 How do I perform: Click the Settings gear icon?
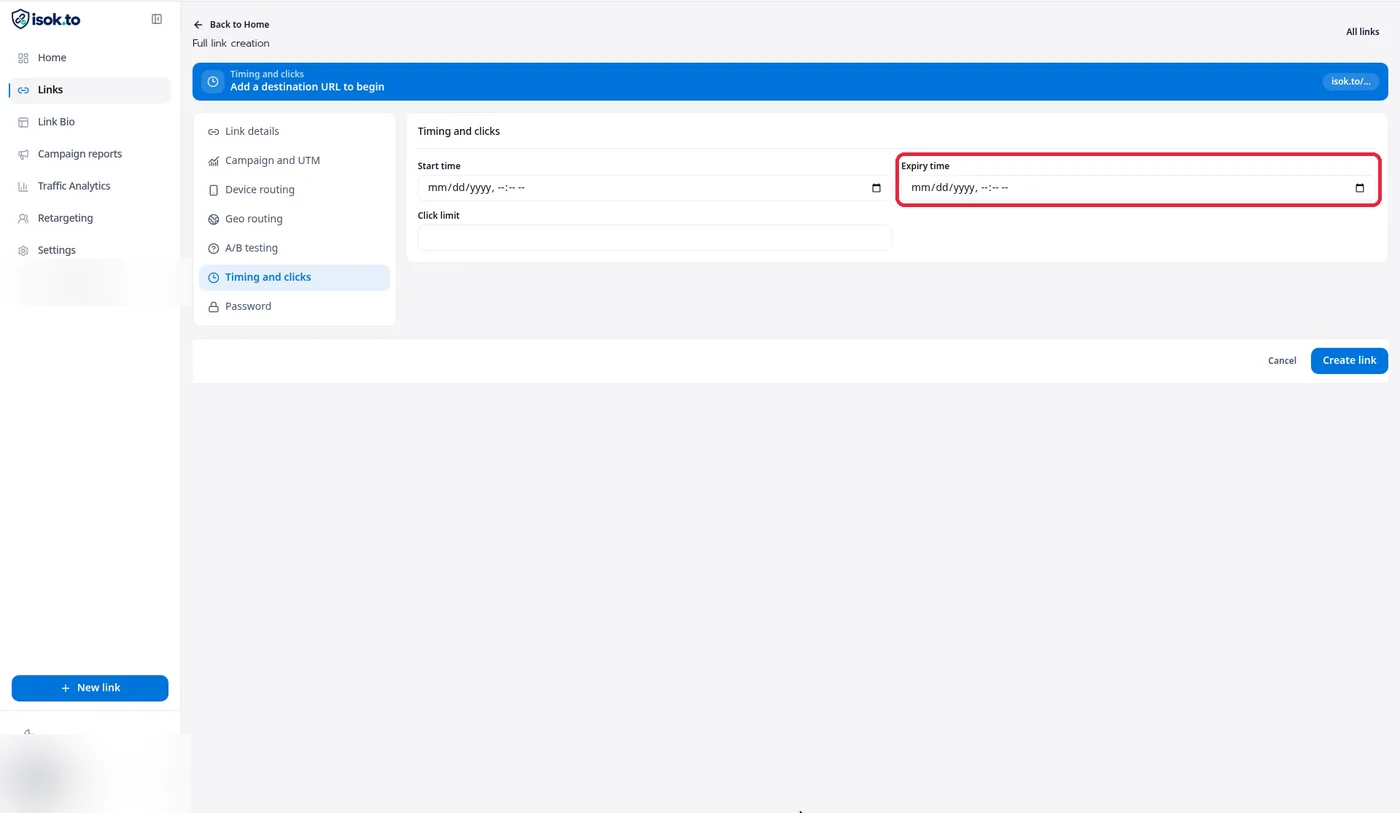coord(23,250)
